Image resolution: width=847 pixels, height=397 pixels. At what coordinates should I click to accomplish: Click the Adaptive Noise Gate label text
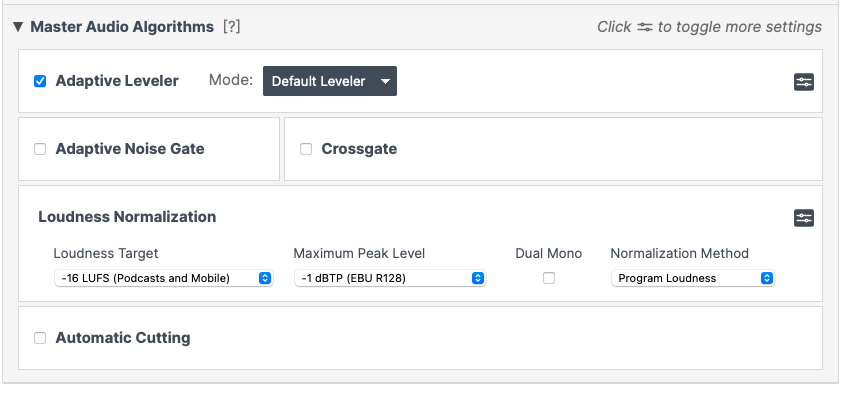tap(130, 149)
